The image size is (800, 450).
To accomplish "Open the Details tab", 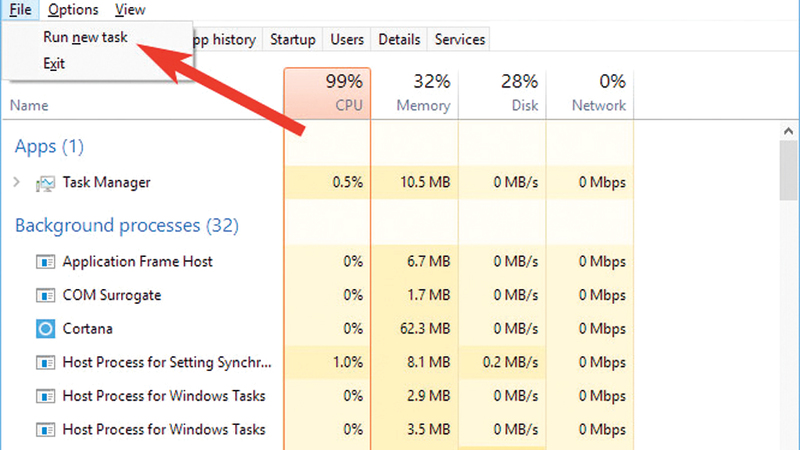I will click(399, 40).
